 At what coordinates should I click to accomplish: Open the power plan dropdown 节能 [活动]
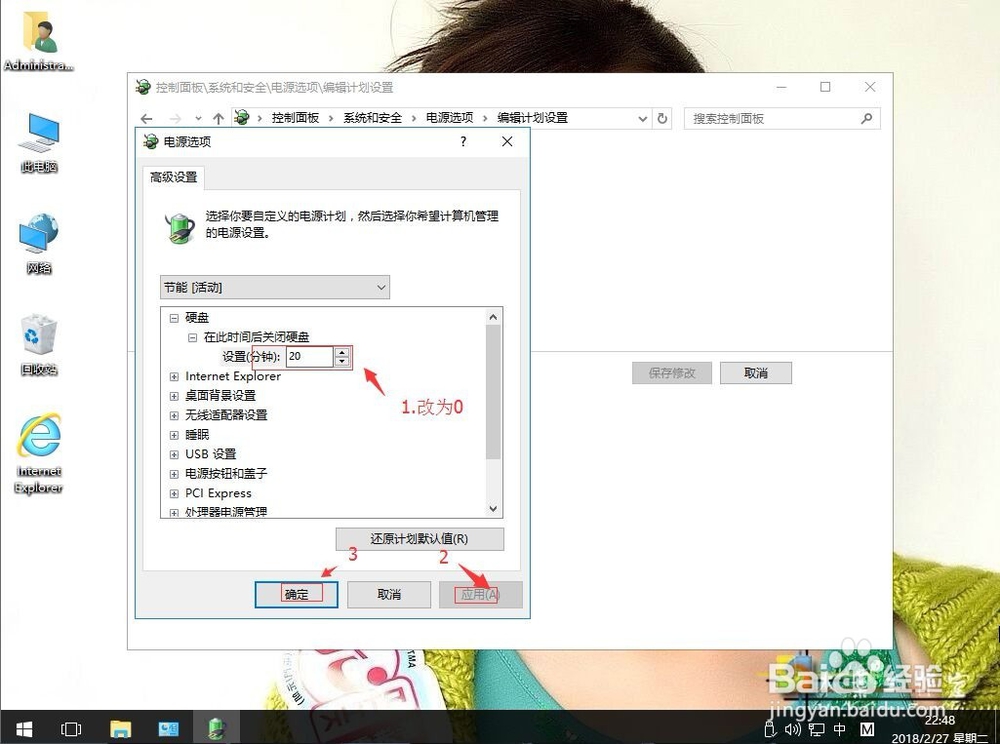[274, 288]
